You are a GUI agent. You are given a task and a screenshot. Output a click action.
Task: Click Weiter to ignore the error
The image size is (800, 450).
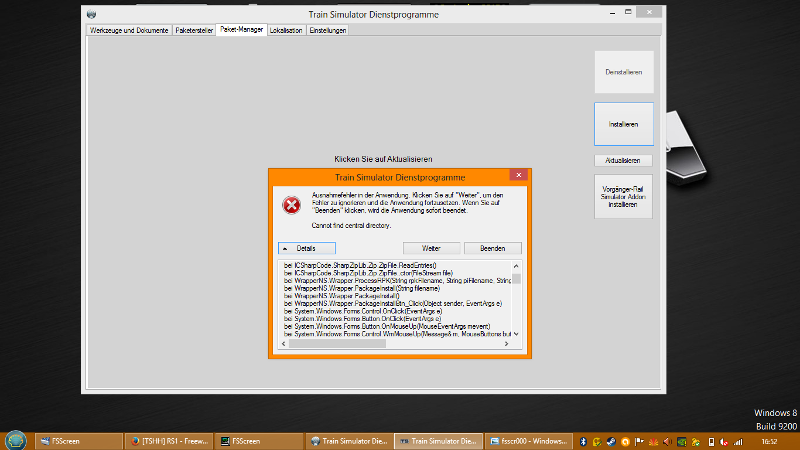431,248
